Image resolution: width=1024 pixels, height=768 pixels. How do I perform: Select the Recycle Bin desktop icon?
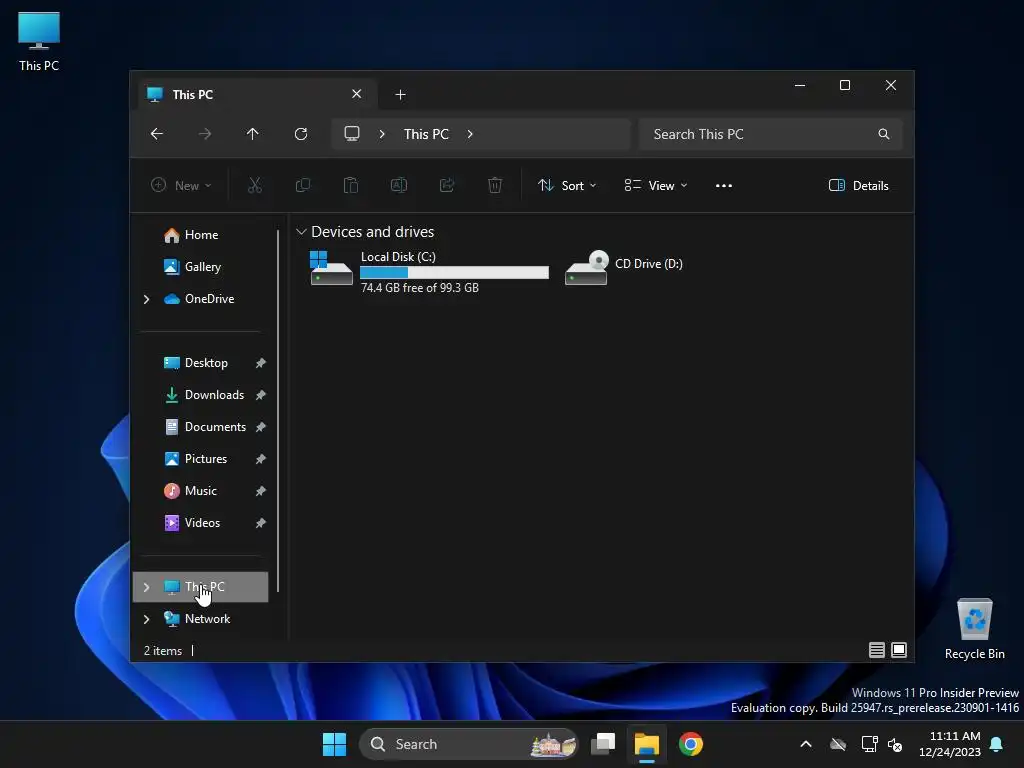[974, 629]
